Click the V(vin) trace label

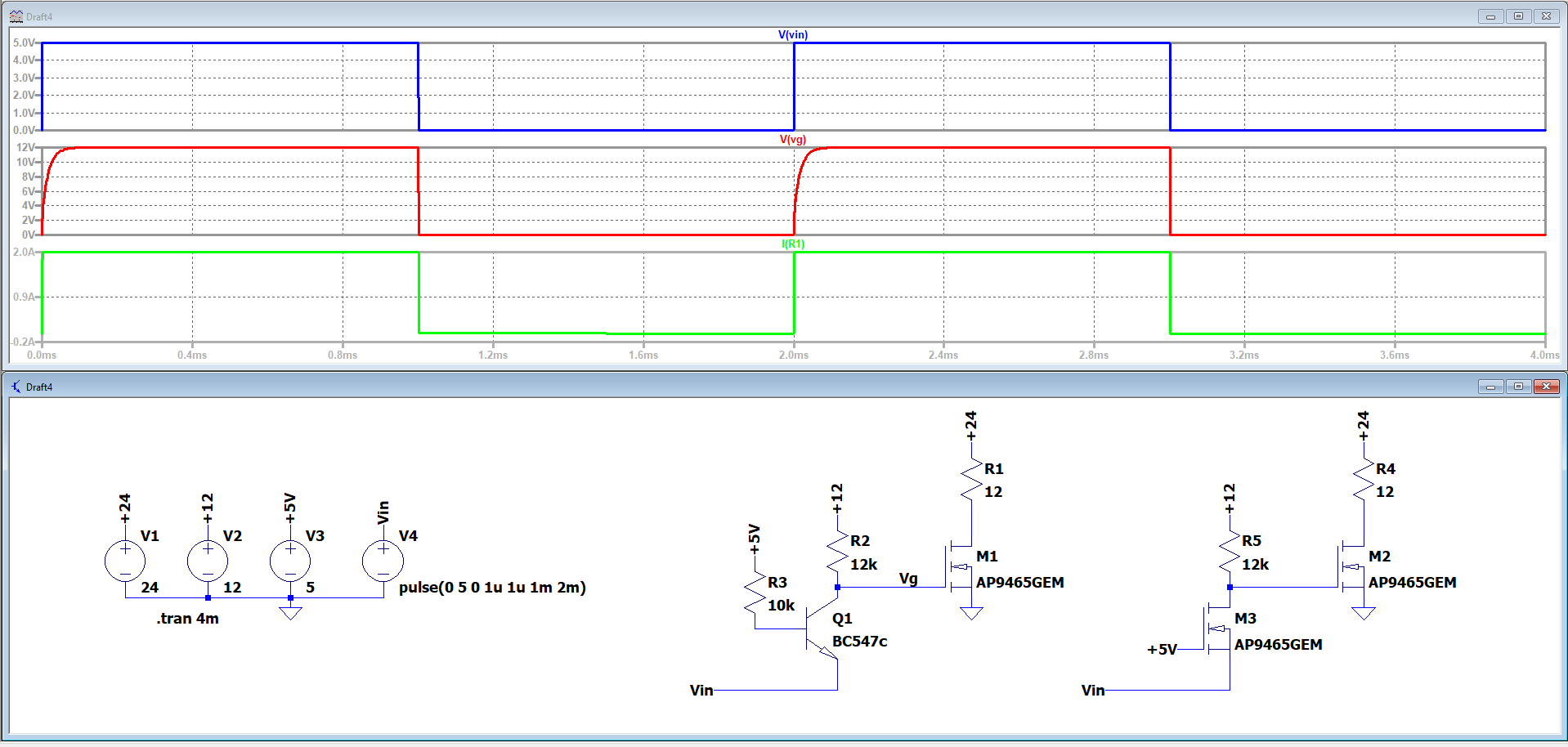click(793, 34)
